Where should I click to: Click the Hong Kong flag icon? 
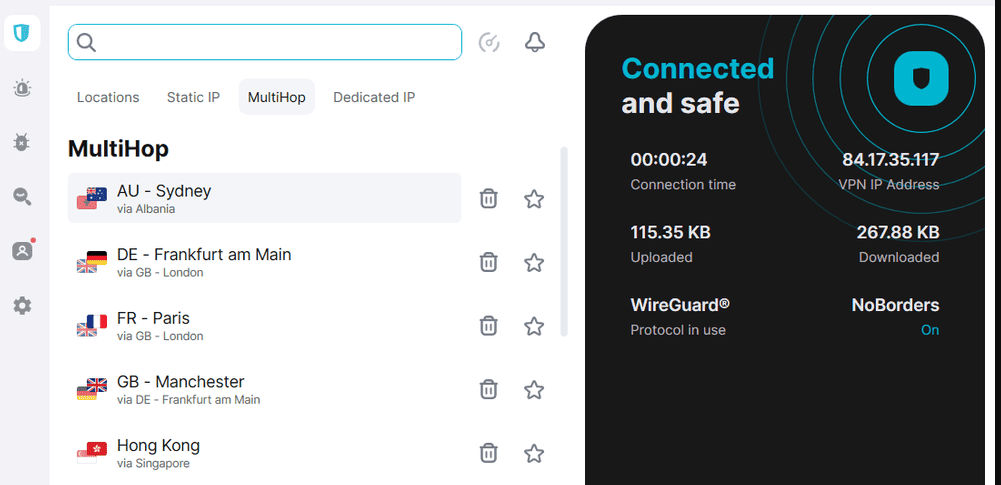coord(92,453)
